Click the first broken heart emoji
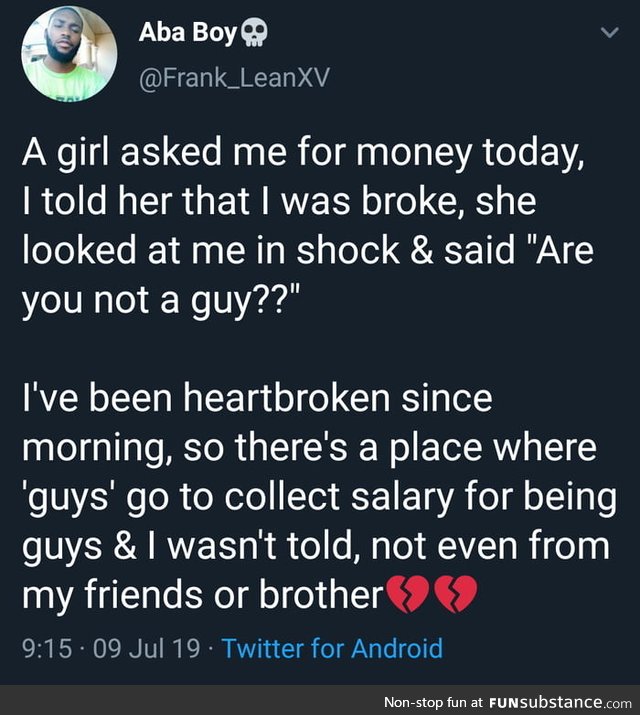640x715 pixels. (407, 594)
